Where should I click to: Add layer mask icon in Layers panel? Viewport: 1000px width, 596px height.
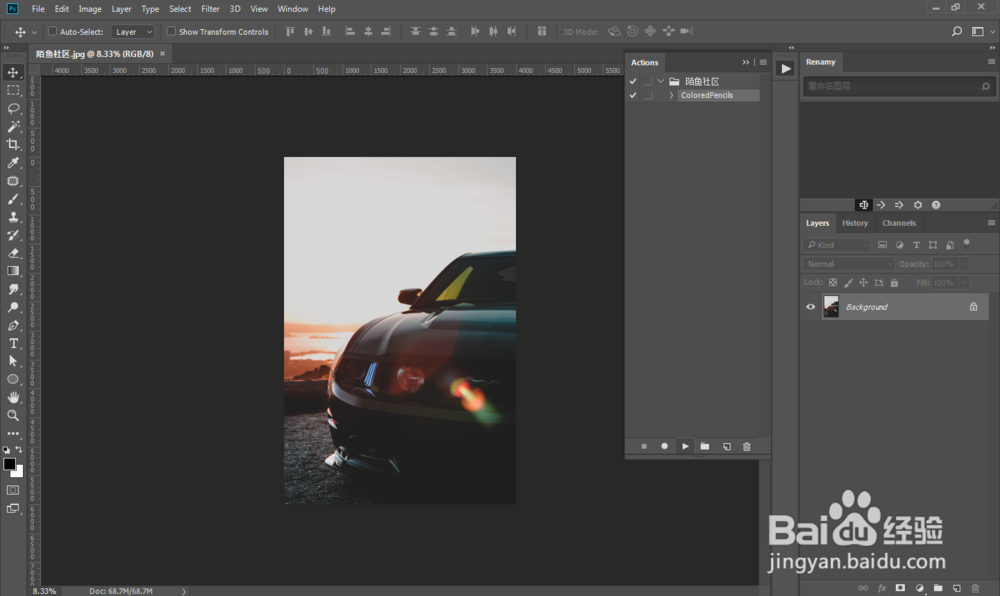tap(900, 588)
